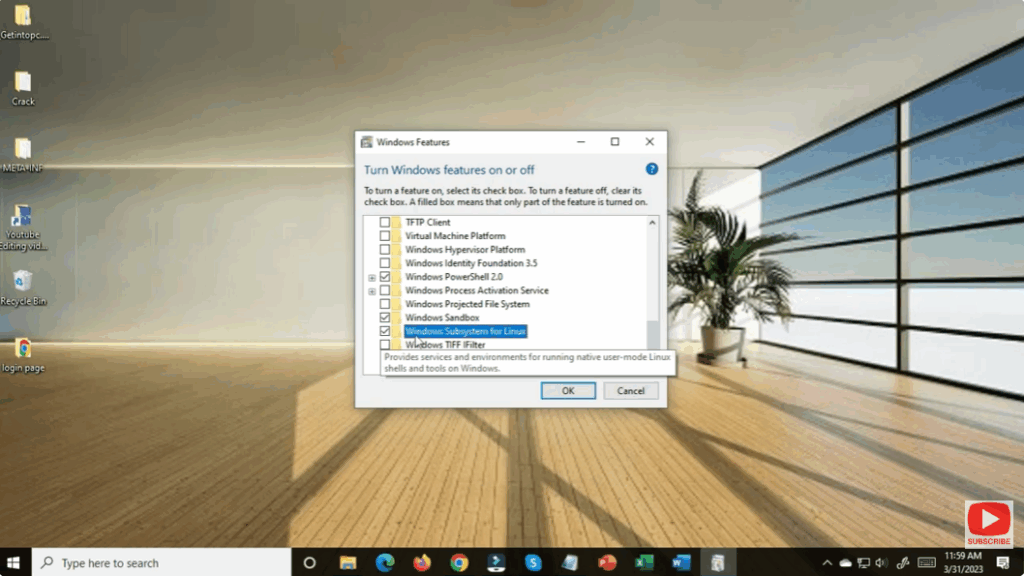The width and height of the screenshot is (1024, 576).
Task: Expand the Windows PowerShell 2.0 node
Action: point(372,276)
